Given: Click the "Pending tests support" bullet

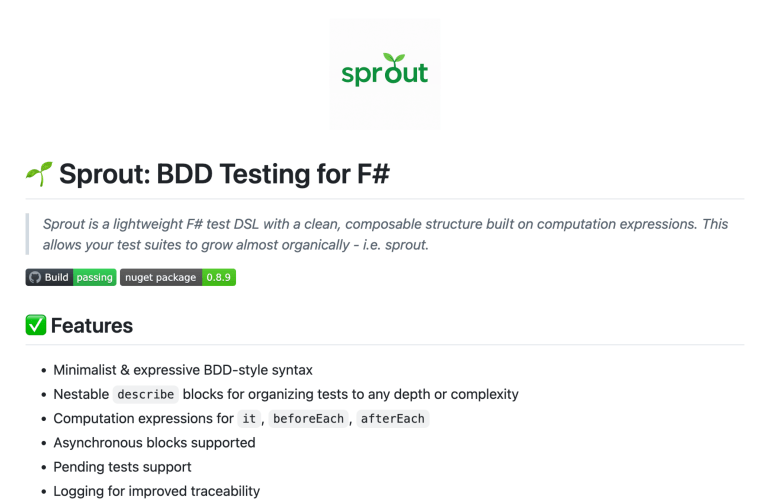Looking at the screenshot, I should click(122, 467).
